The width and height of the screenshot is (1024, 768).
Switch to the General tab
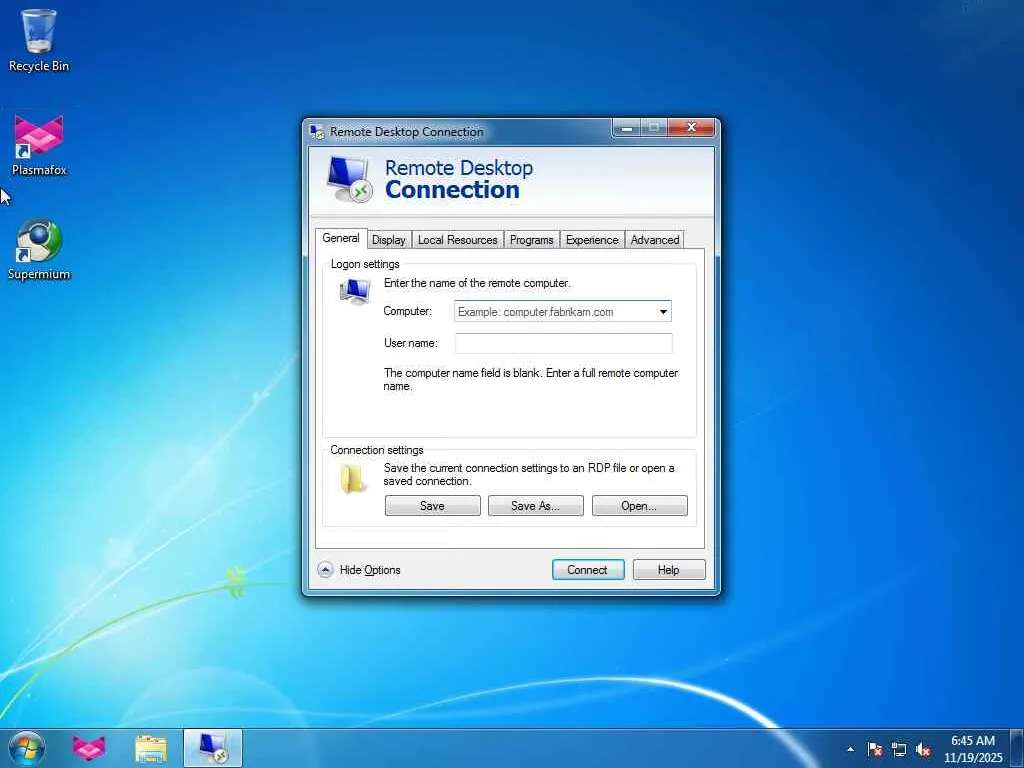point(341,238)
